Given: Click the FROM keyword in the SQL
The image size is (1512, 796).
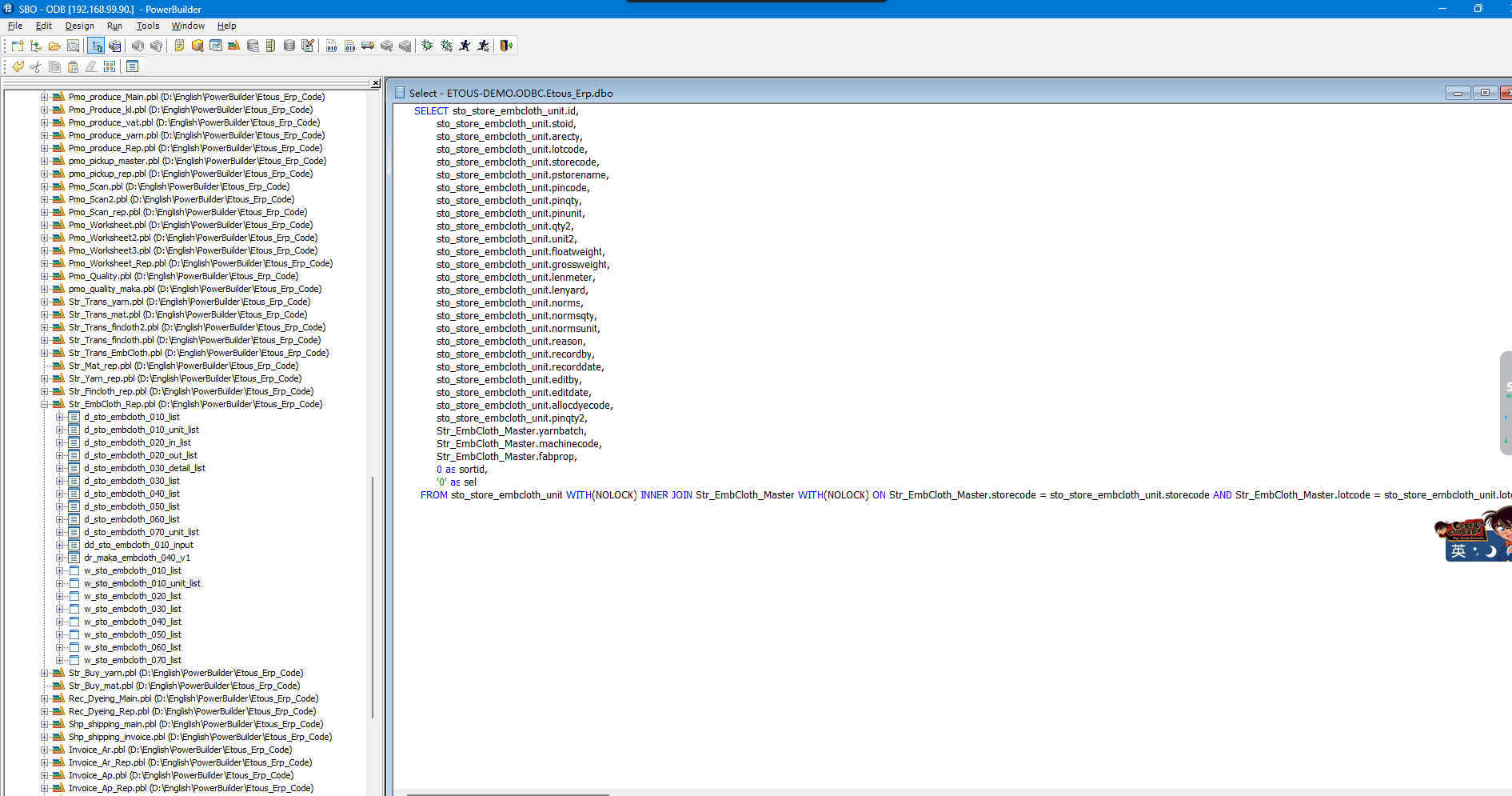Looking at the screenshot, I should click(x=434, y=495).
